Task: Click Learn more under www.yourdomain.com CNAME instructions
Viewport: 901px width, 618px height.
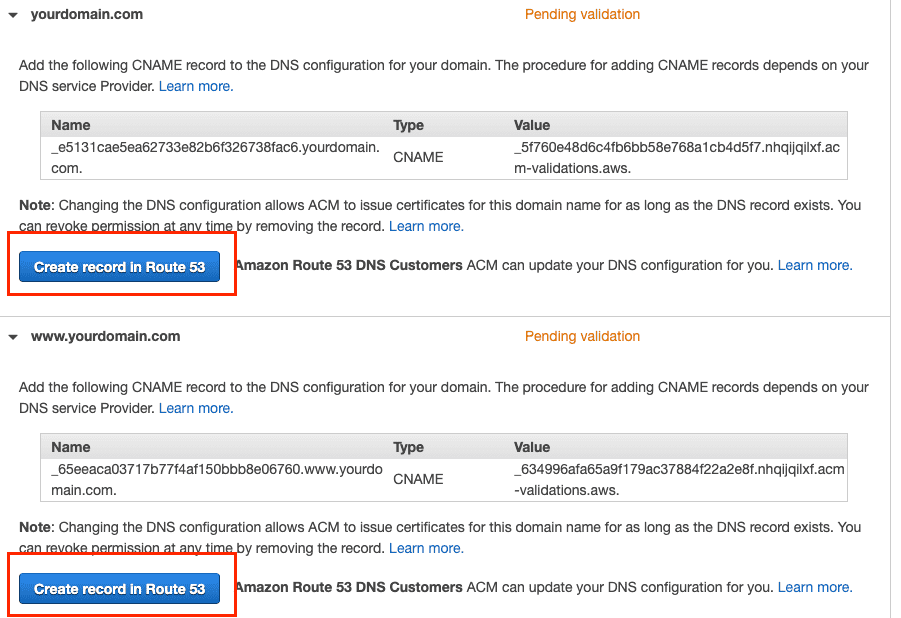Action: tap(195, 408)
